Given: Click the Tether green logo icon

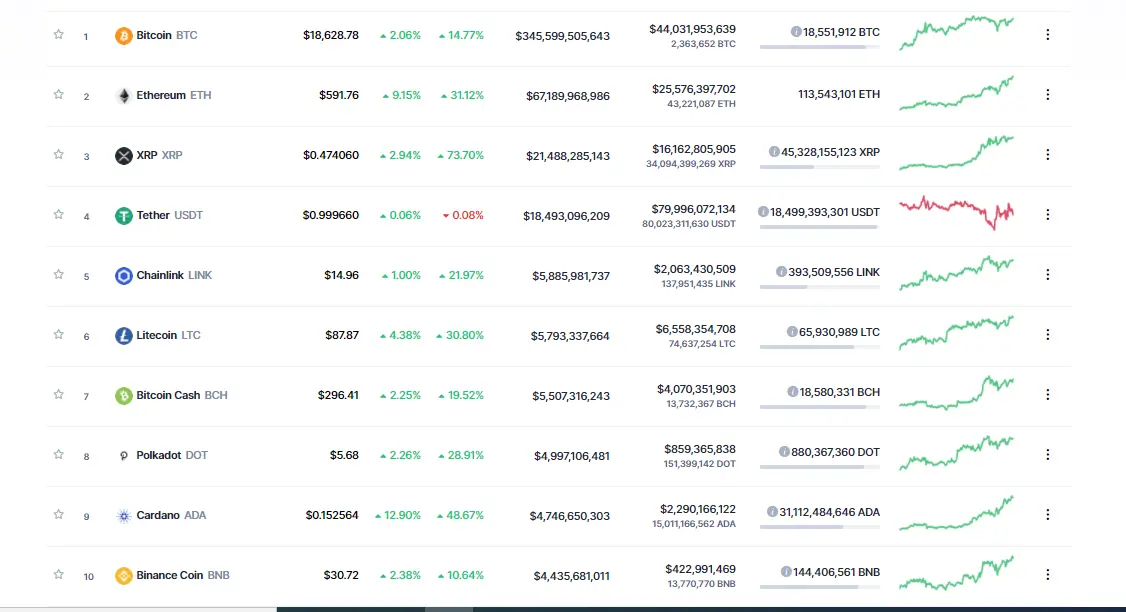Looking at the screenshot, I should 124,215.
